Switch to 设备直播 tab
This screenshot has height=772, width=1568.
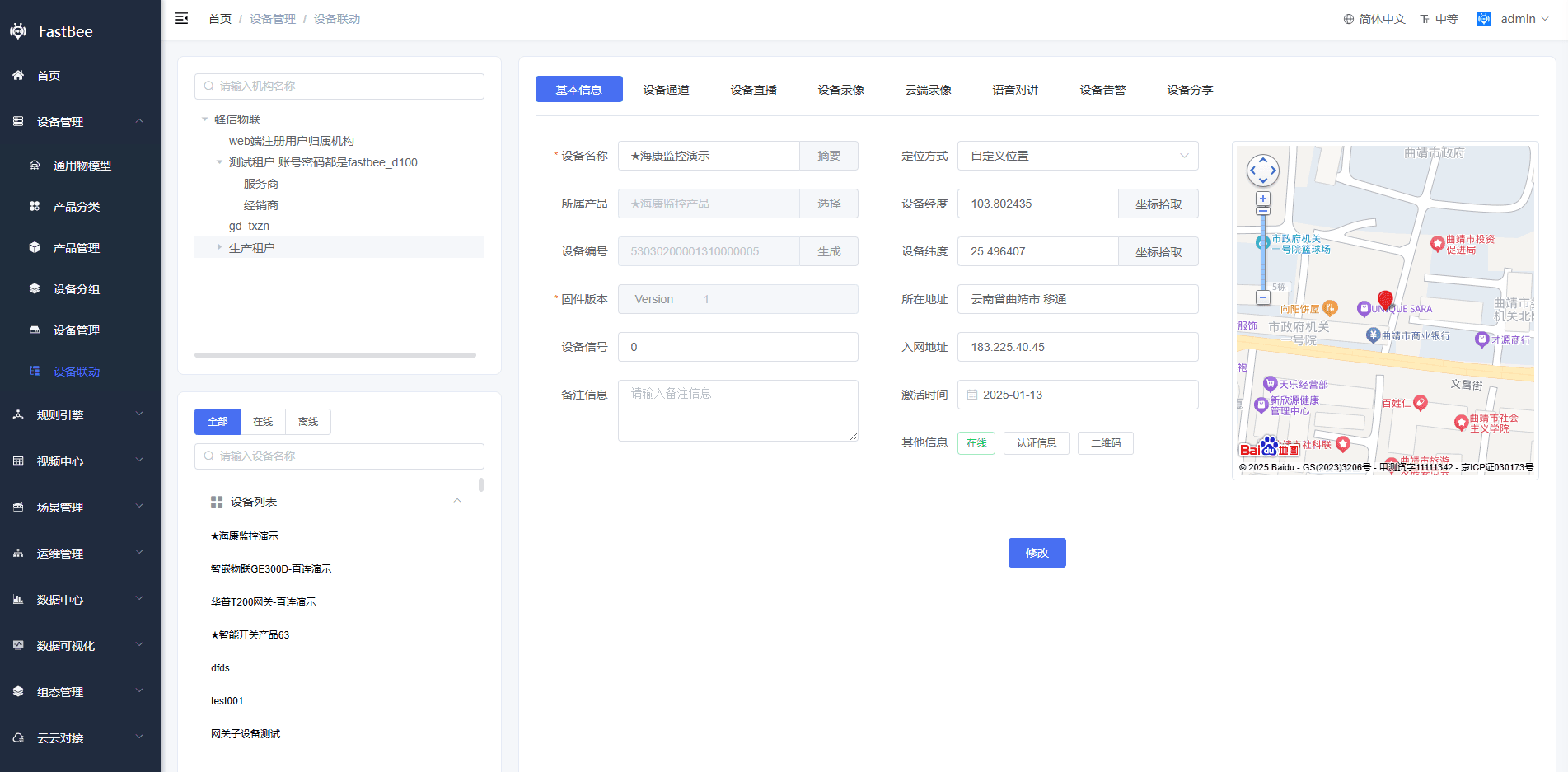[x=754, y=89]
